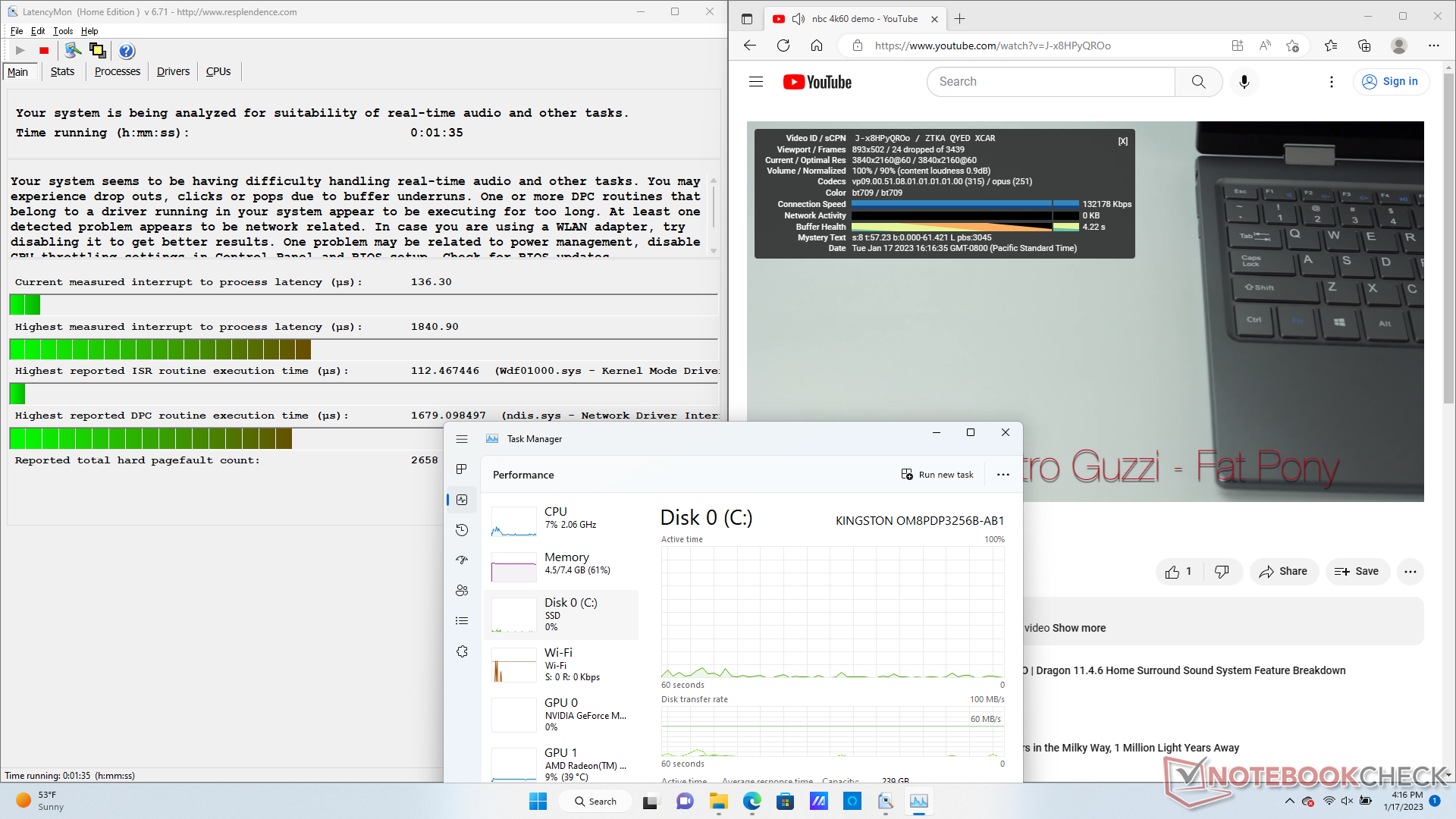Open the Task Manager Services icon
The image size is (1456, 819).
tap(462, 651)
